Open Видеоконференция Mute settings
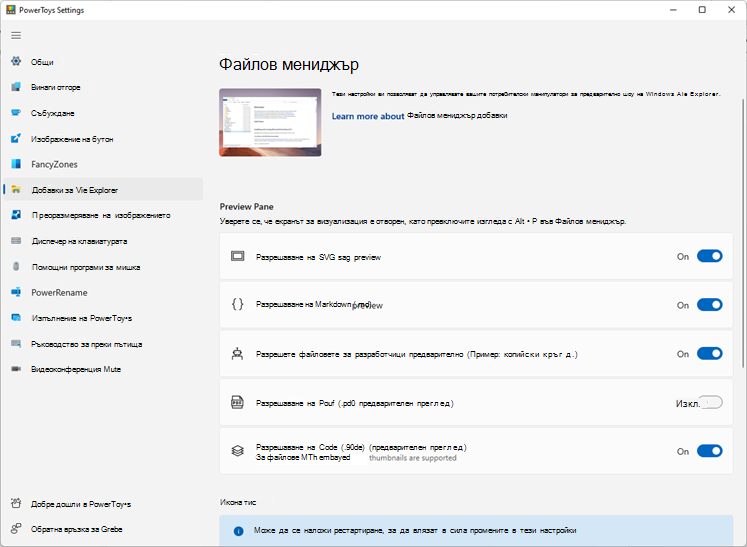747x547 pixels. 103,369
